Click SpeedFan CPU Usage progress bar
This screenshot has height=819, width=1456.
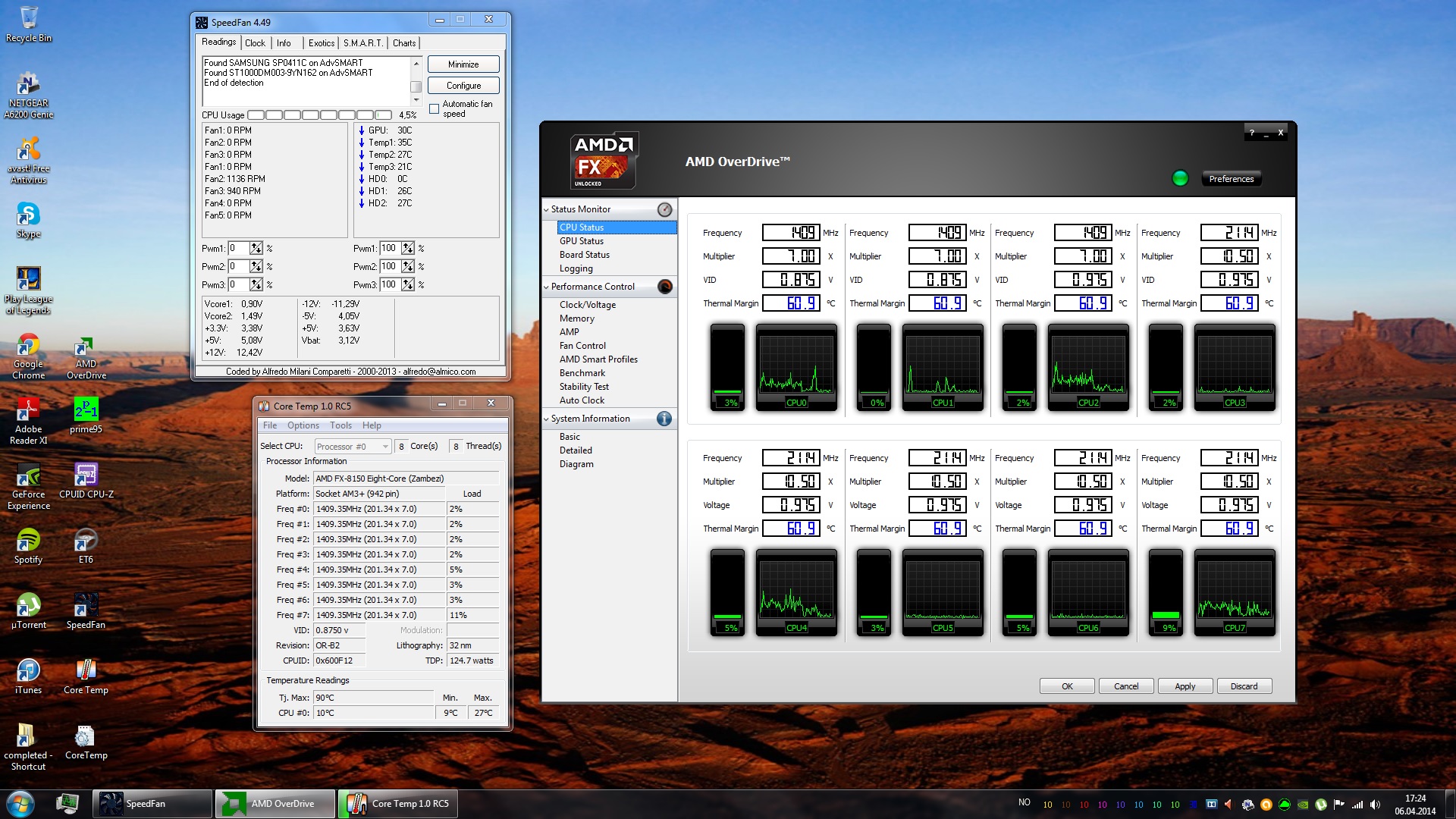[x=319, y=115]
